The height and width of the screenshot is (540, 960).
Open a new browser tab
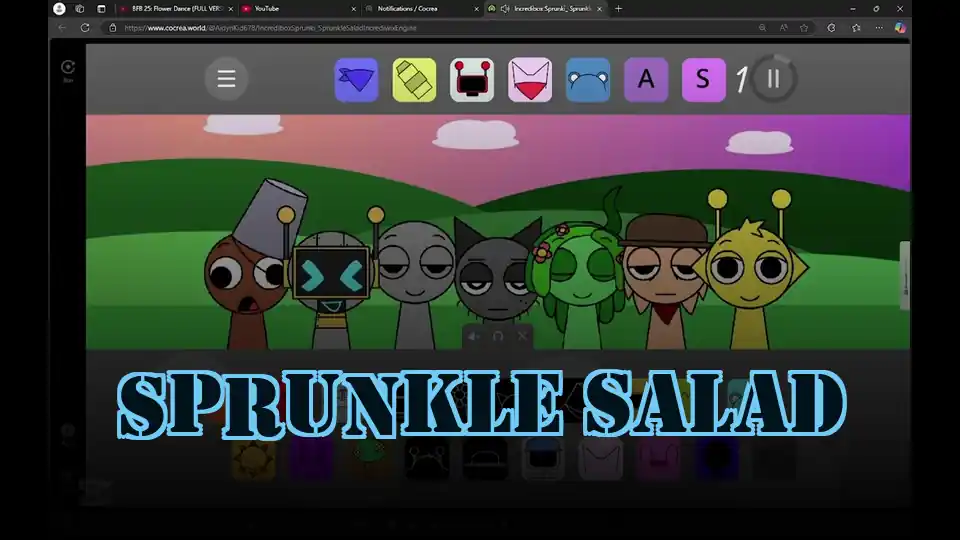point(618,9)
